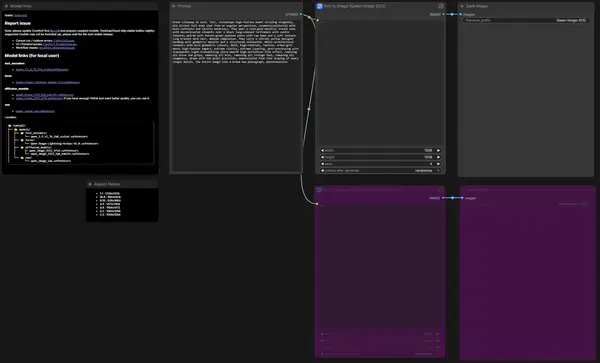This screenshot has height=363, width=600.
Task: Click images input slot on top Save Image node
Action: pos(461,15)
